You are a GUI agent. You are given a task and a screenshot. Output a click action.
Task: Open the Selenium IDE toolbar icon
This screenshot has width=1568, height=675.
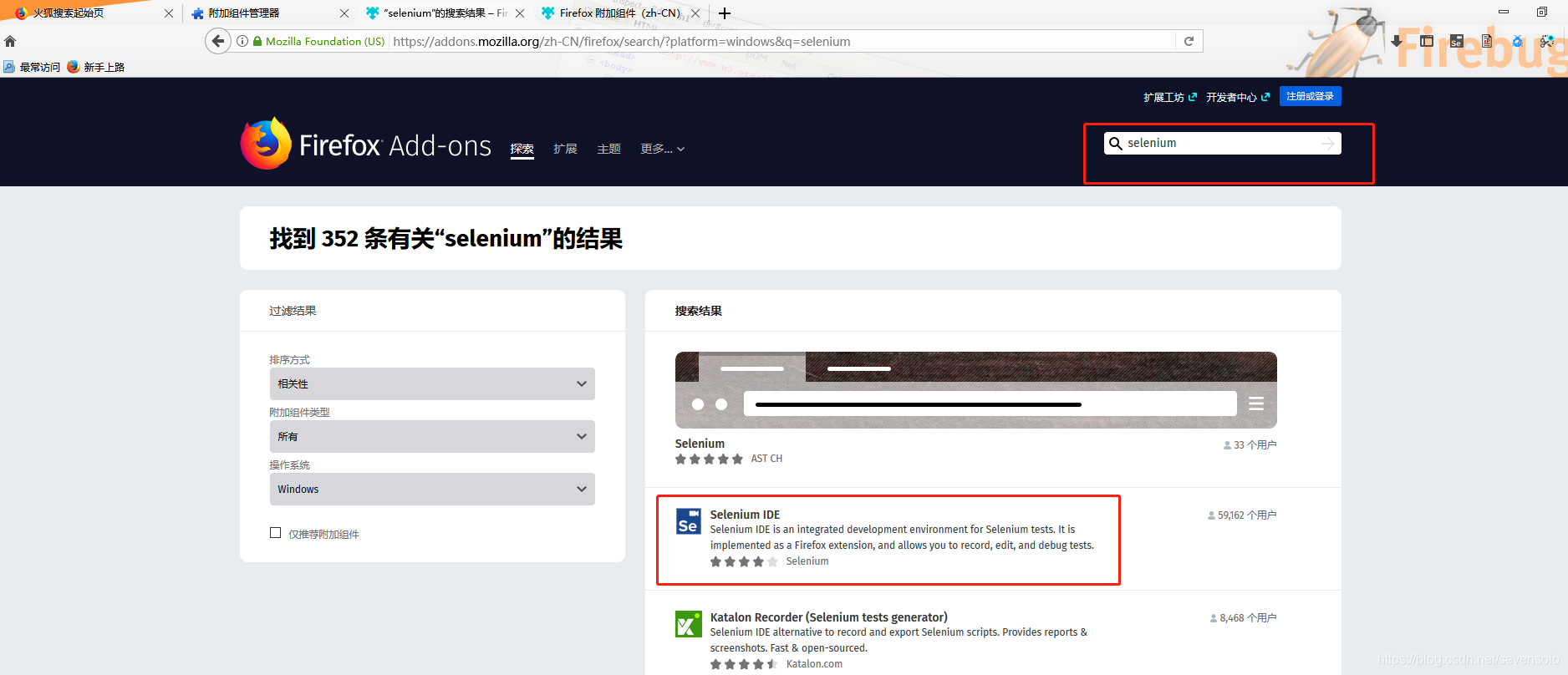click(x=1456, y=41)
